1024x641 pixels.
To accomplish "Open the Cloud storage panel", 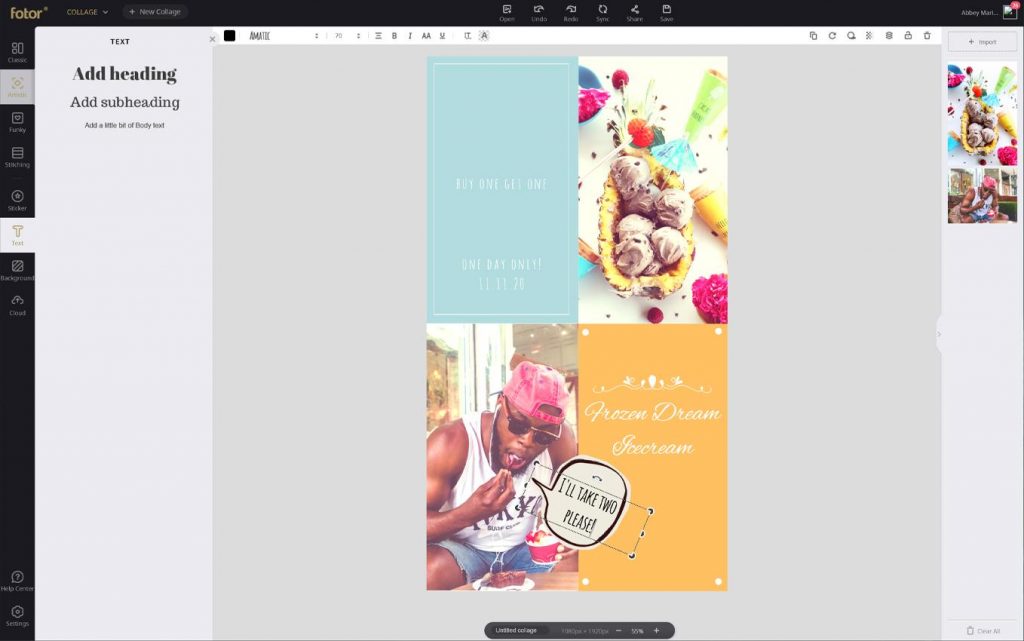I will [17, 305].
